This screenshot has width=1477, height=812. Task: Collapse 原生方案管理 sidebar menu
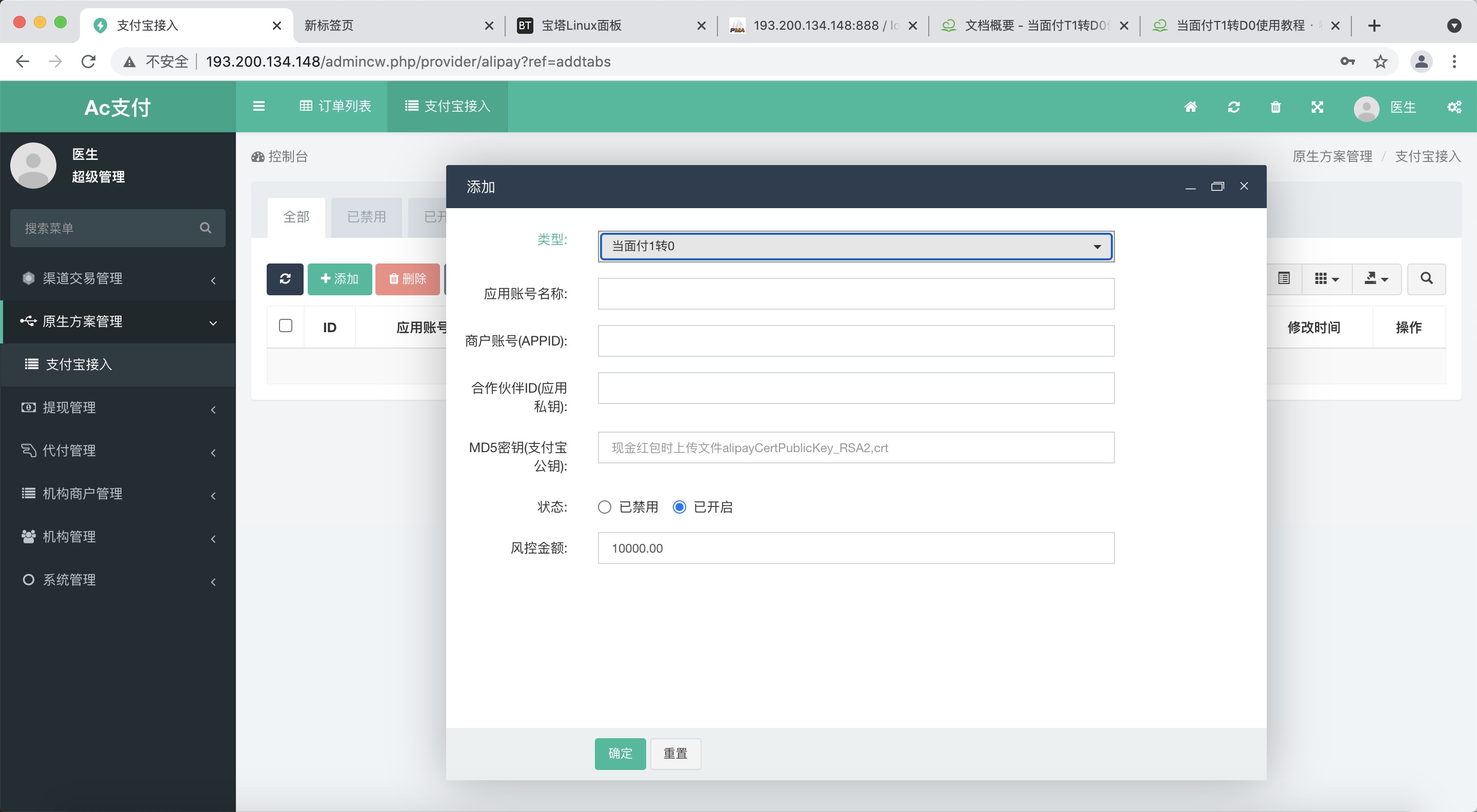coord(118,321)
